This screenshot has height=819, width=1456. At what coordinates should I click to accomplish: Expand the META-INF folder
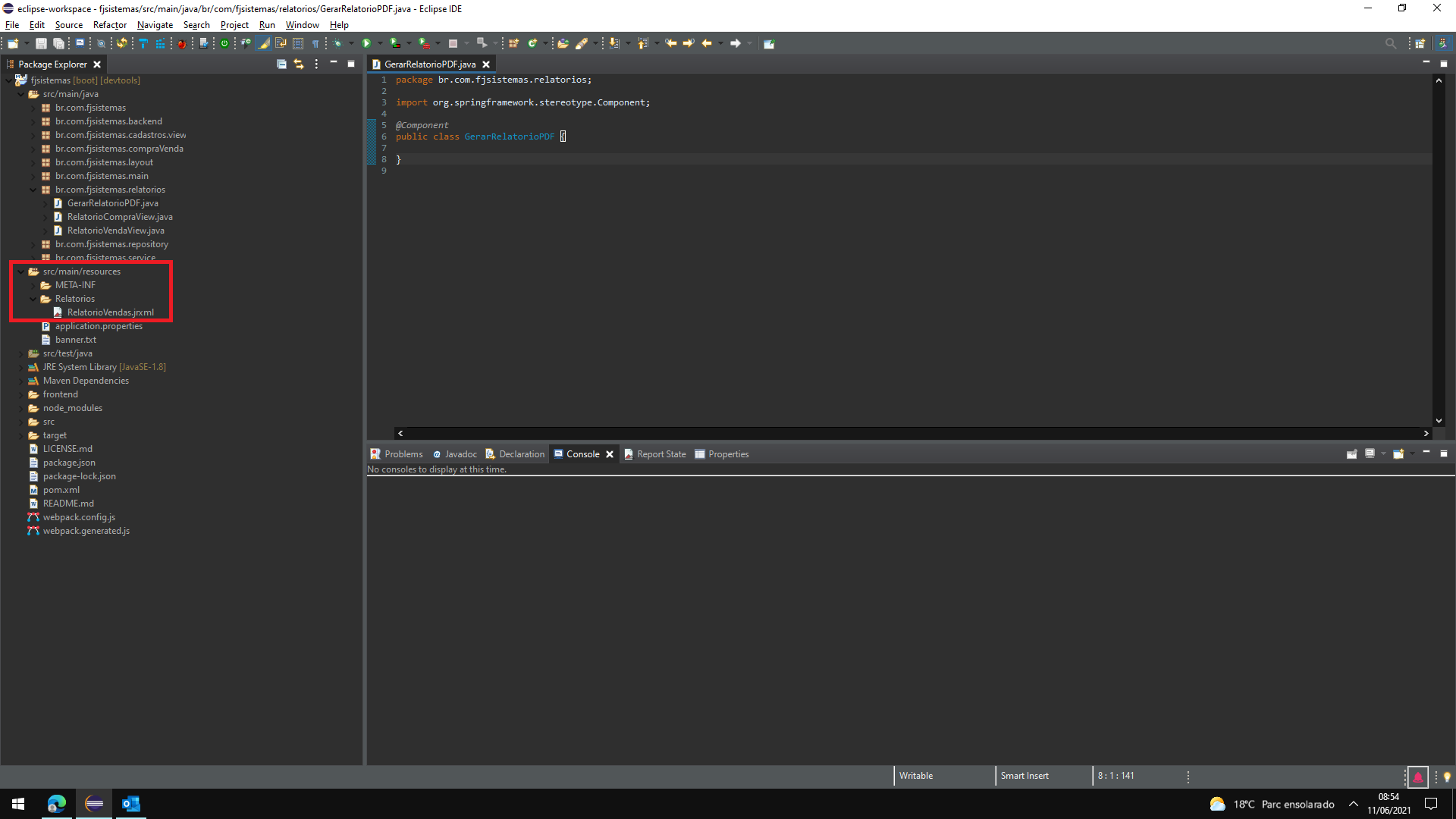pyautogui.click(x=33, y=285)
